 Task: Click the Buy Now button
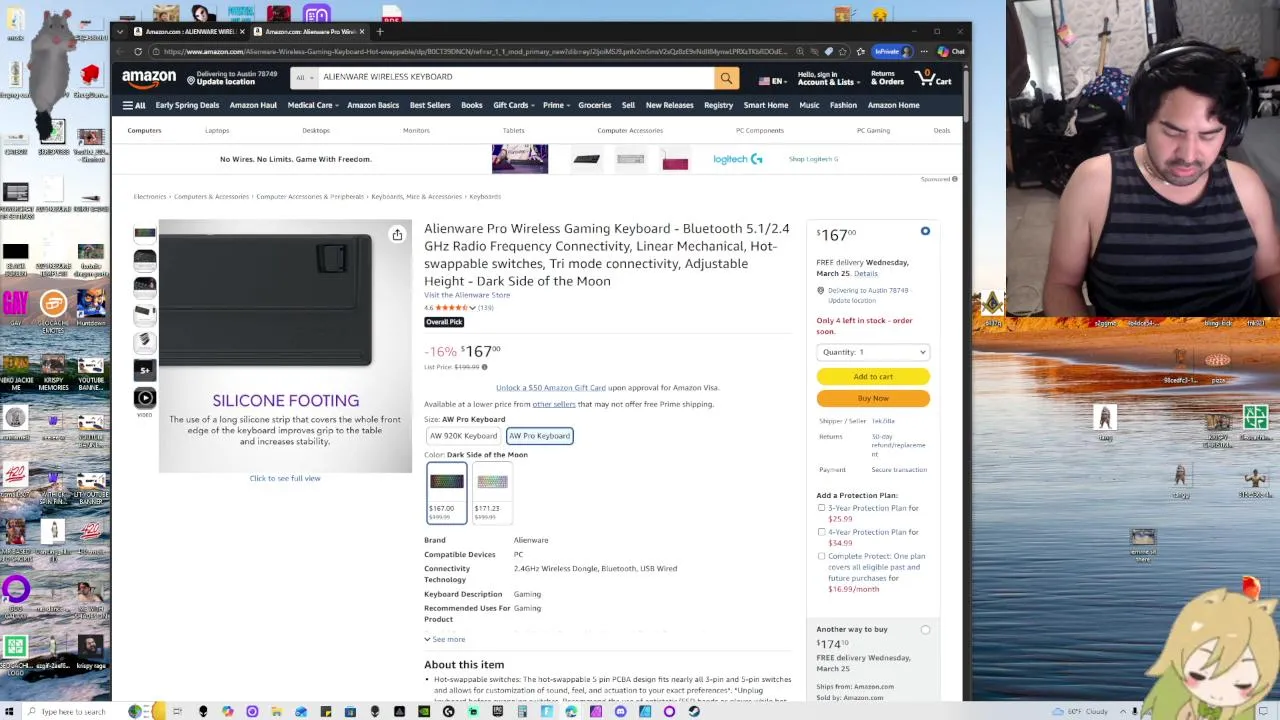(873, 398)
